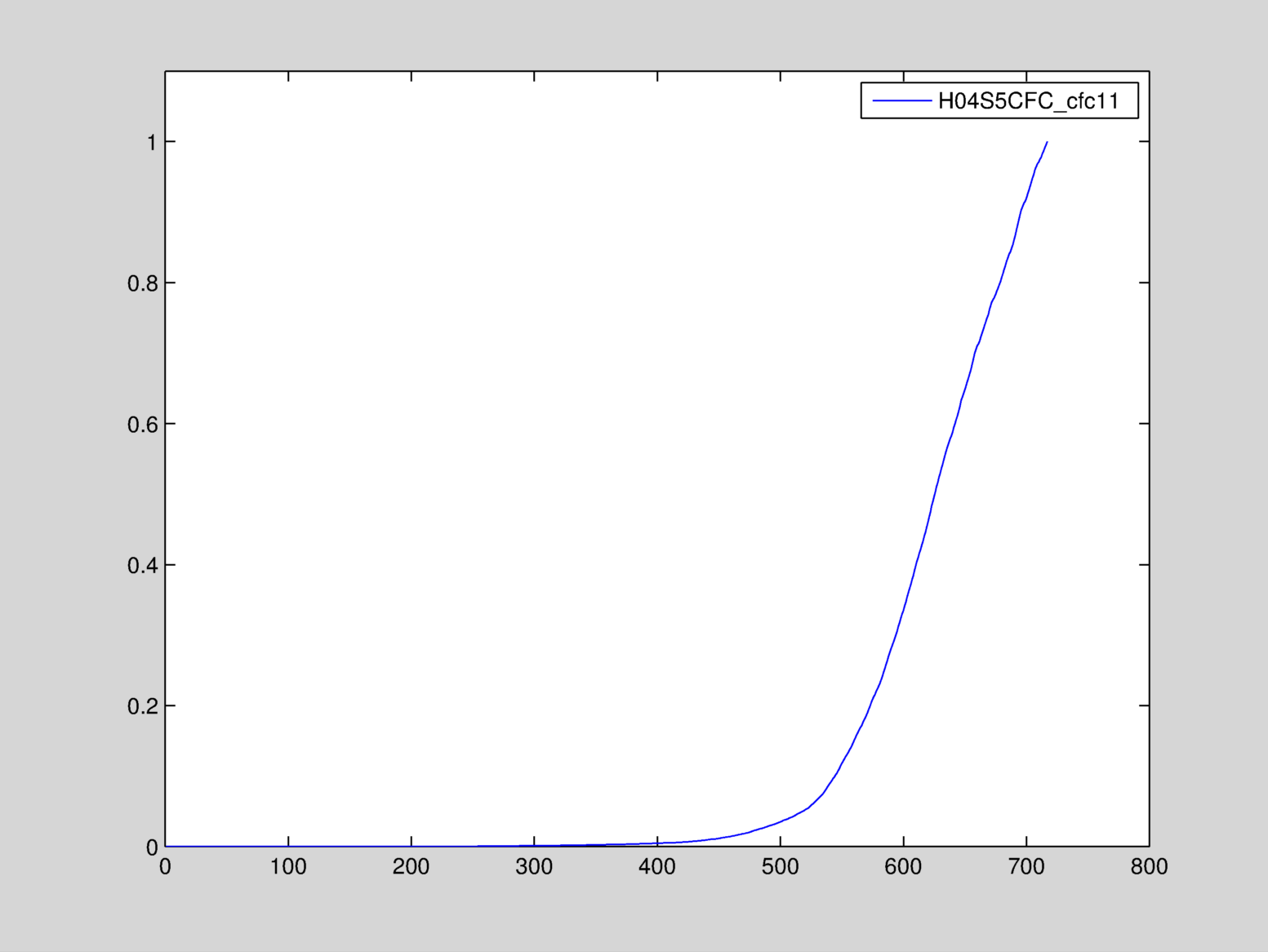Click the y-axis origin label 0
1268x952 pixels.
[151, 847]
